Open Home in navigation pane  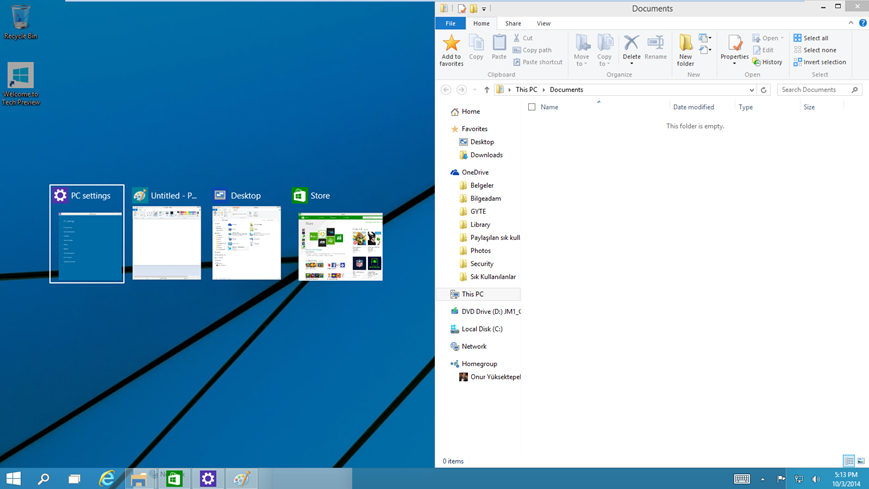click(465, 111)
